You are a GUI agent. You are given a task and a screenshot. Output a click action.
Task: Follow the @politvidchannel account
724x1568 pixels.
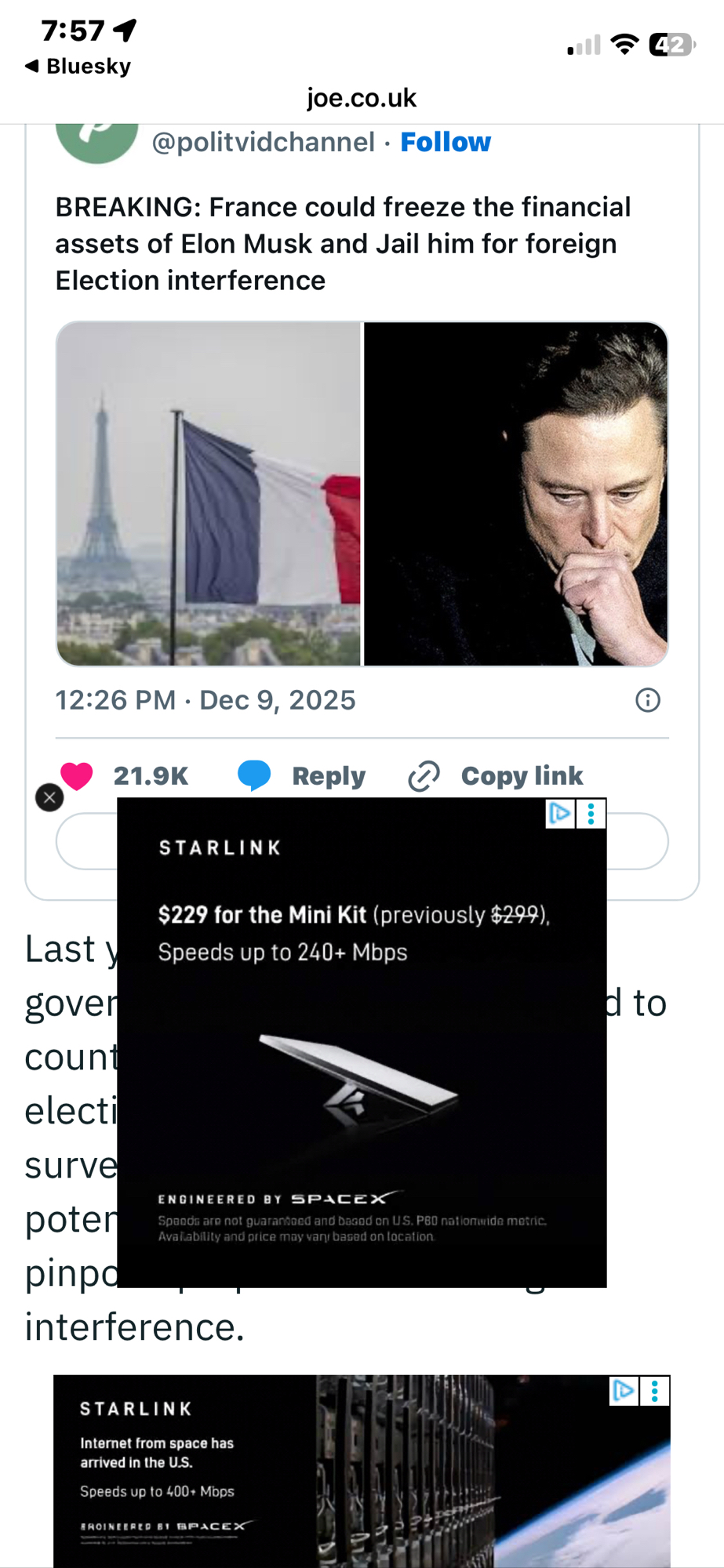pyautogui.click(x=446, y=142)
